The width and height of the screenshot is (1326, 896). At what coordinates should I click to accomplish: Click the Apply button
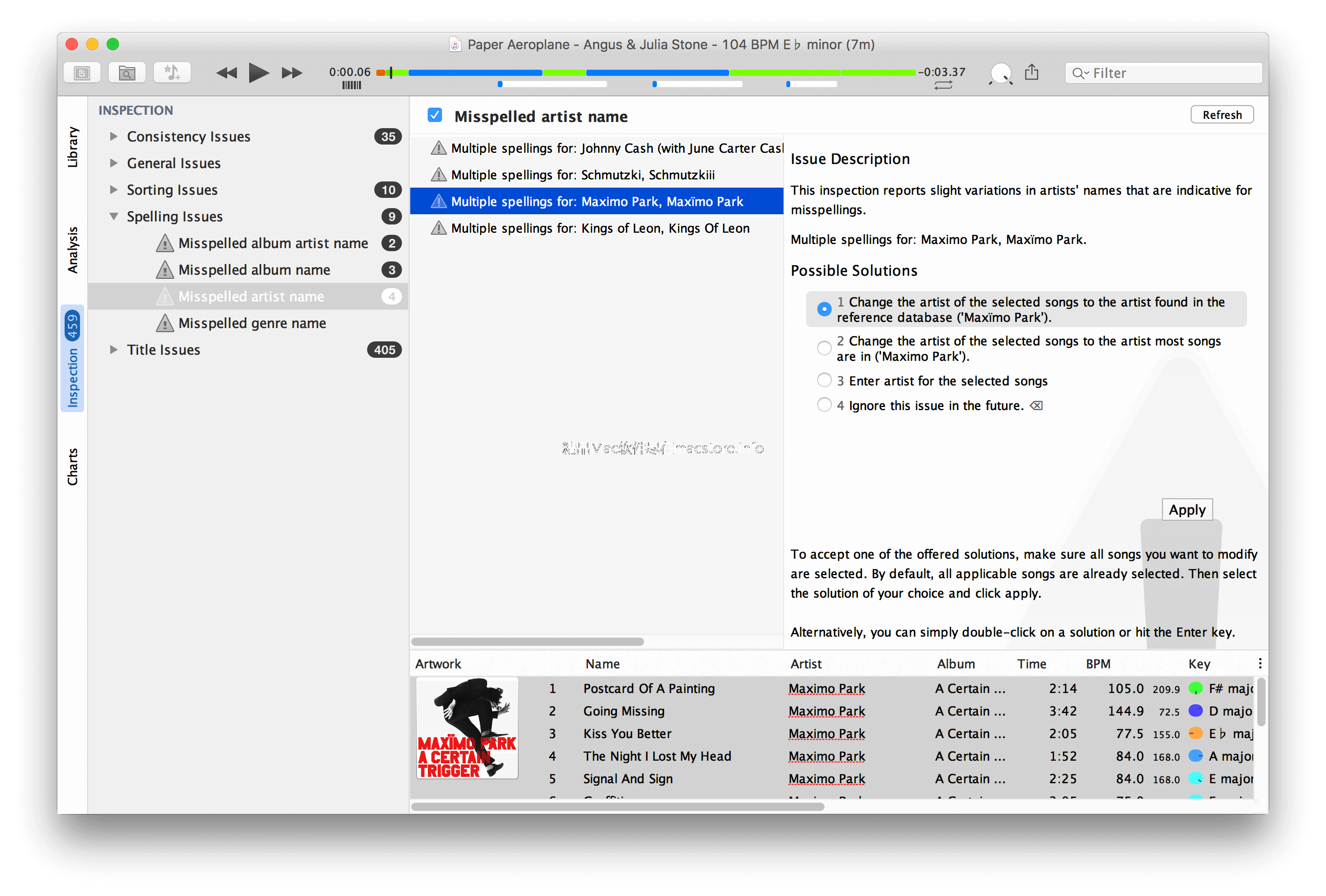(1187, 508)
